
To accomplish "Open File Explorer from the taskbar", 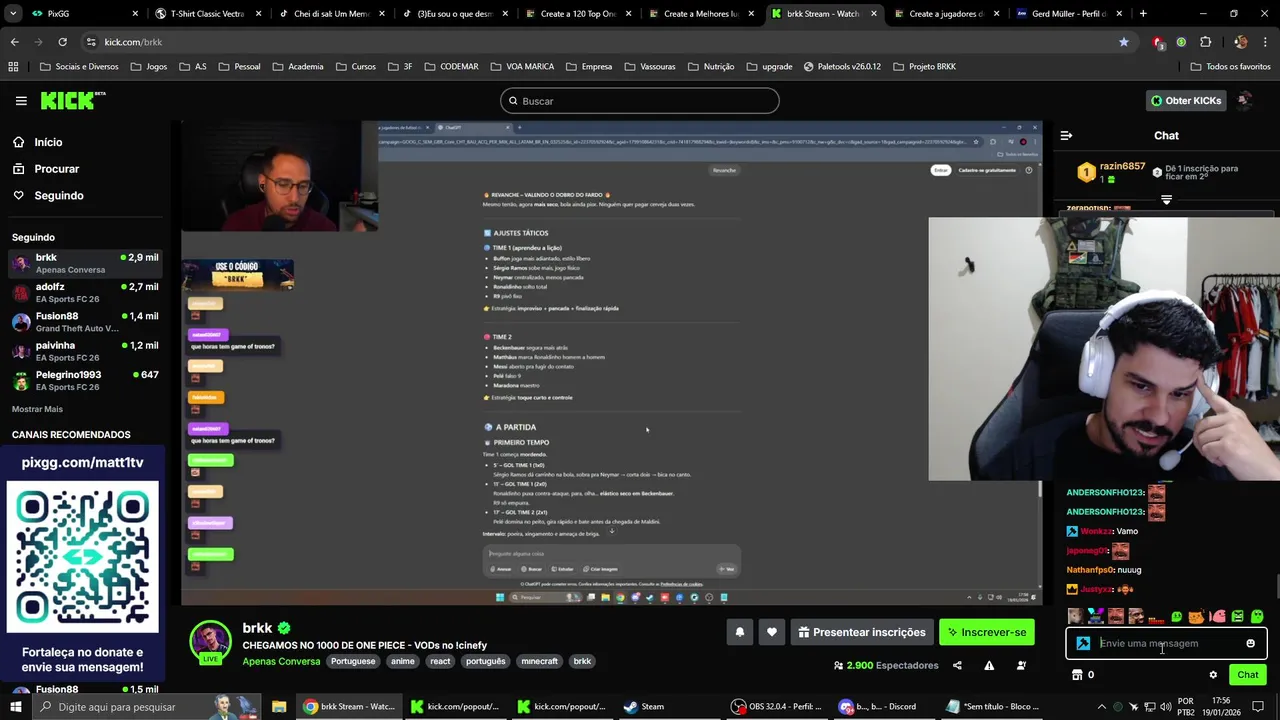I will tap(279, 707).
